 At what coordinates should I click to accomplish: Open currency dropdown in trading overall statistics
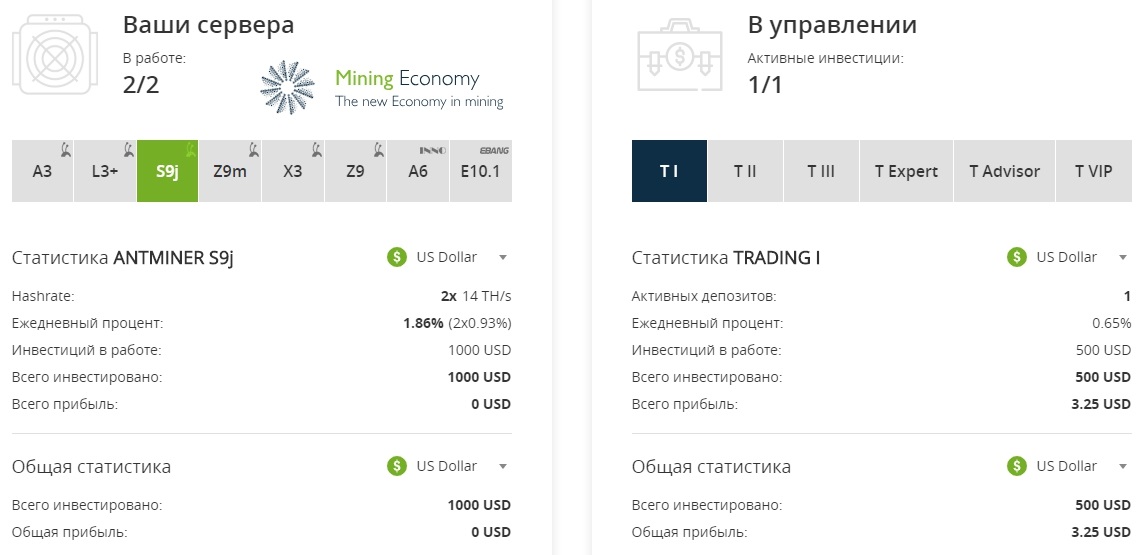click(1123, 466)
